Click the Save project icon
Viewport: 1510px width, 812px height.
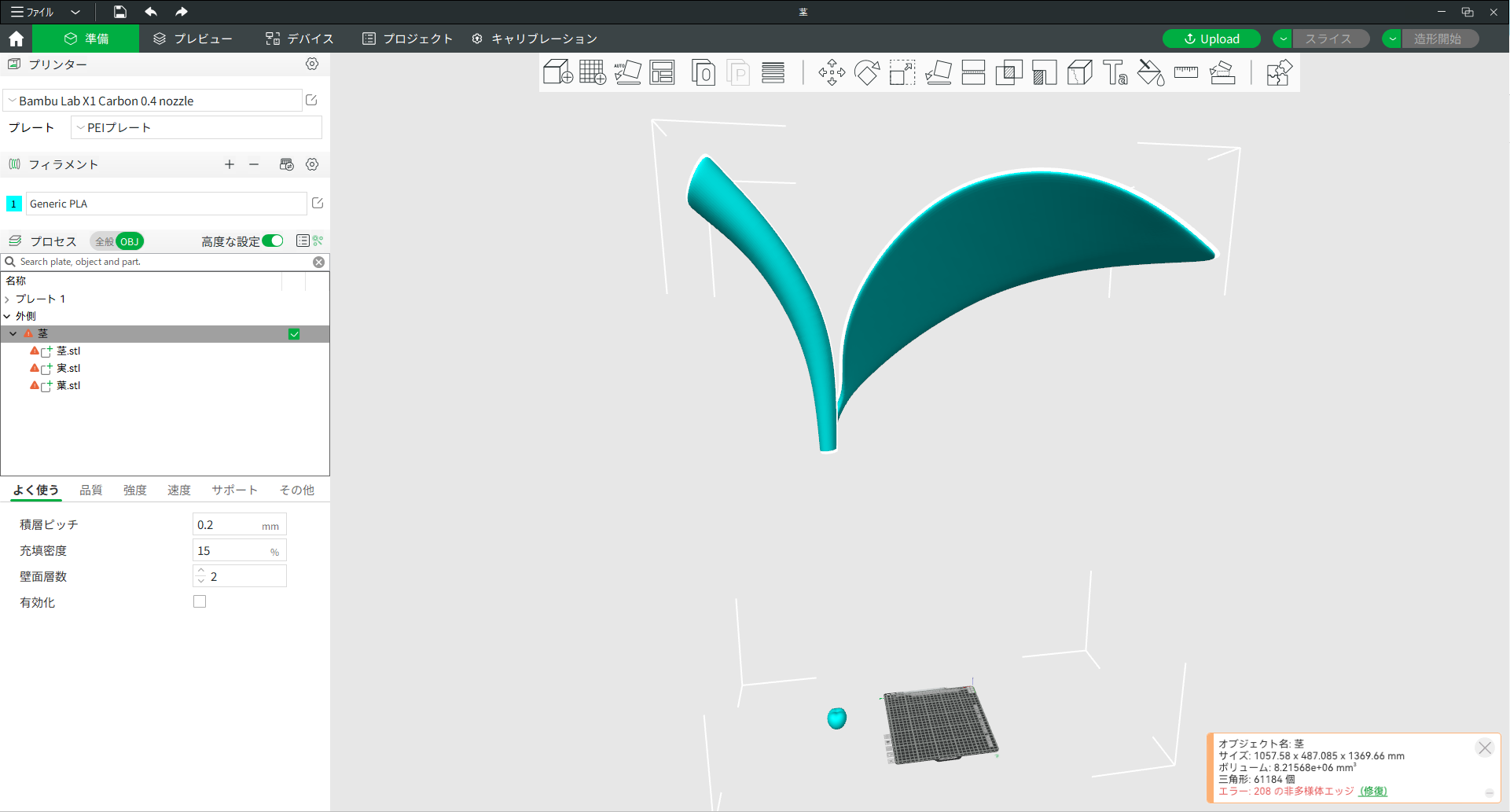click(x=119, y=12)
